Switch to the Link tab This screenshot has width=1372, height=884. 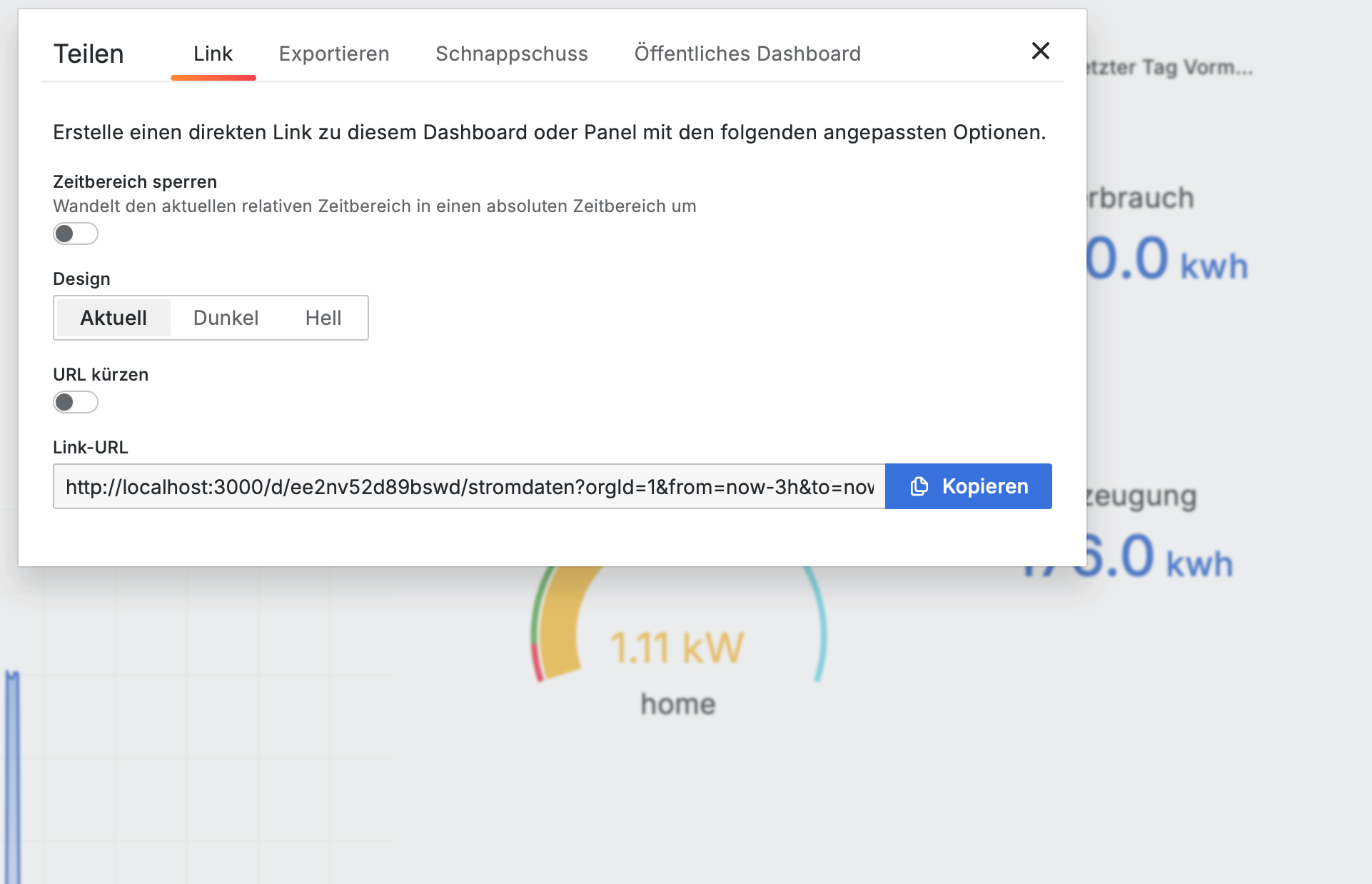pos(213,54)
